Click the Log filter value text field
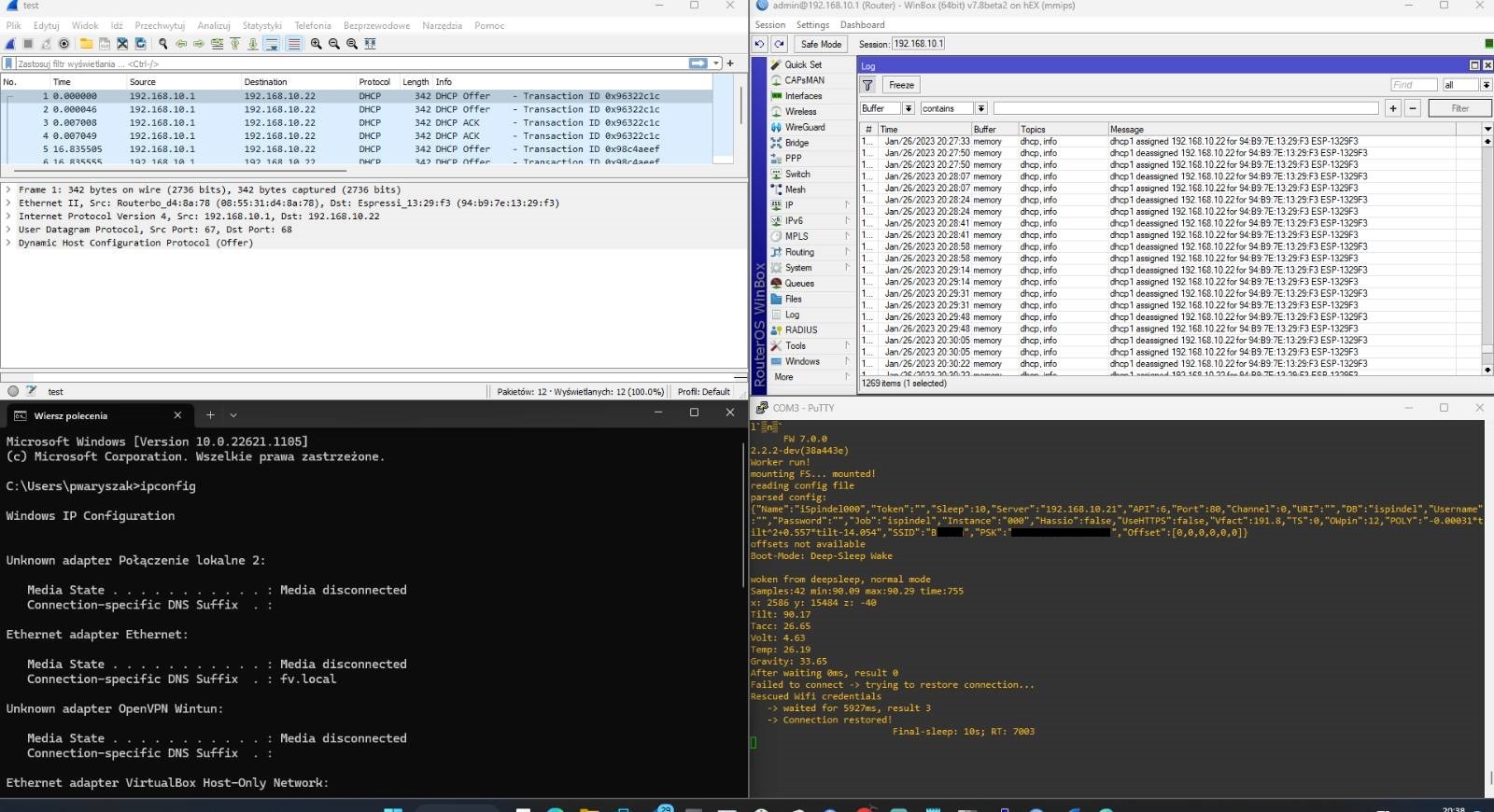This screenshot has height=812, width=1494. tap(1186, 108)
